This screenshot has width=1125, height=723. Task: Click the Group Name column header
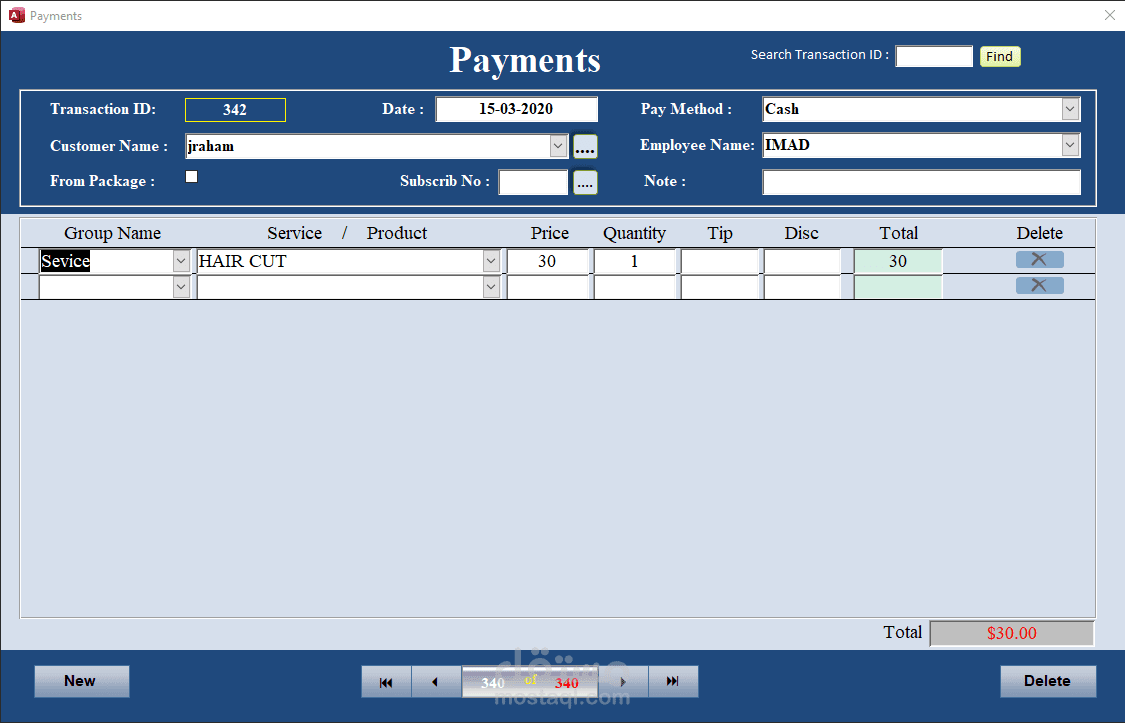(113, 233)
